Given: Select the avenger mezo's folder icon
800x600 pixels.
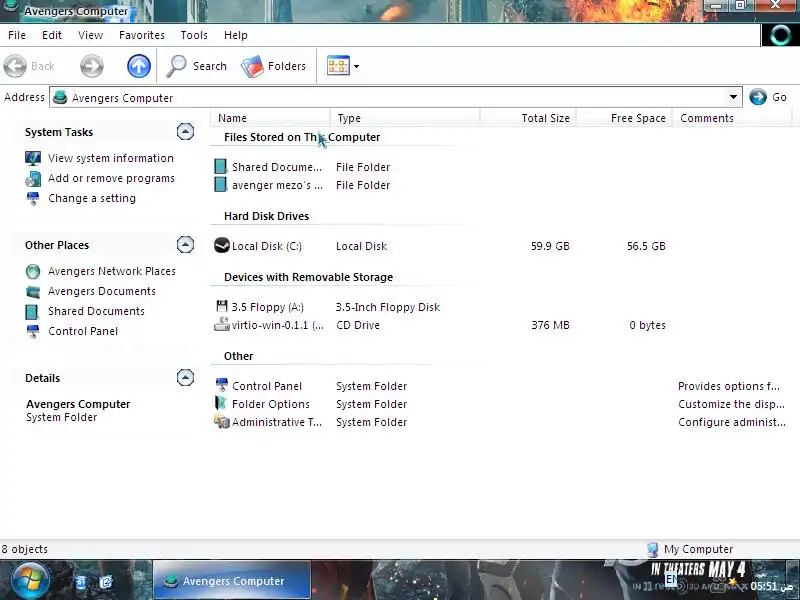Looking at the screenshot, I should coord(220,185).
